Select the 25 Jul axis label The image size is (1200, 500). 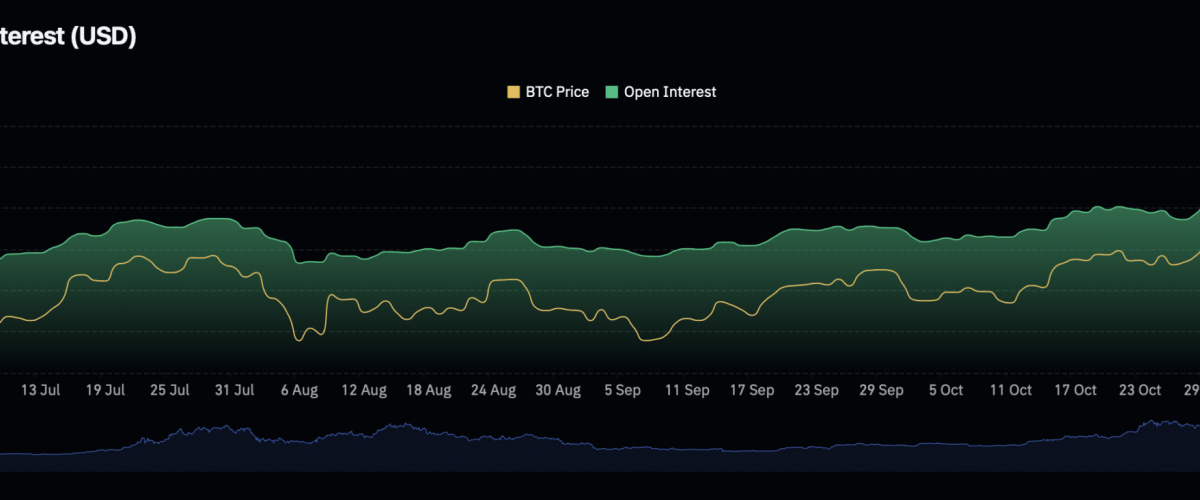(170, 390)
